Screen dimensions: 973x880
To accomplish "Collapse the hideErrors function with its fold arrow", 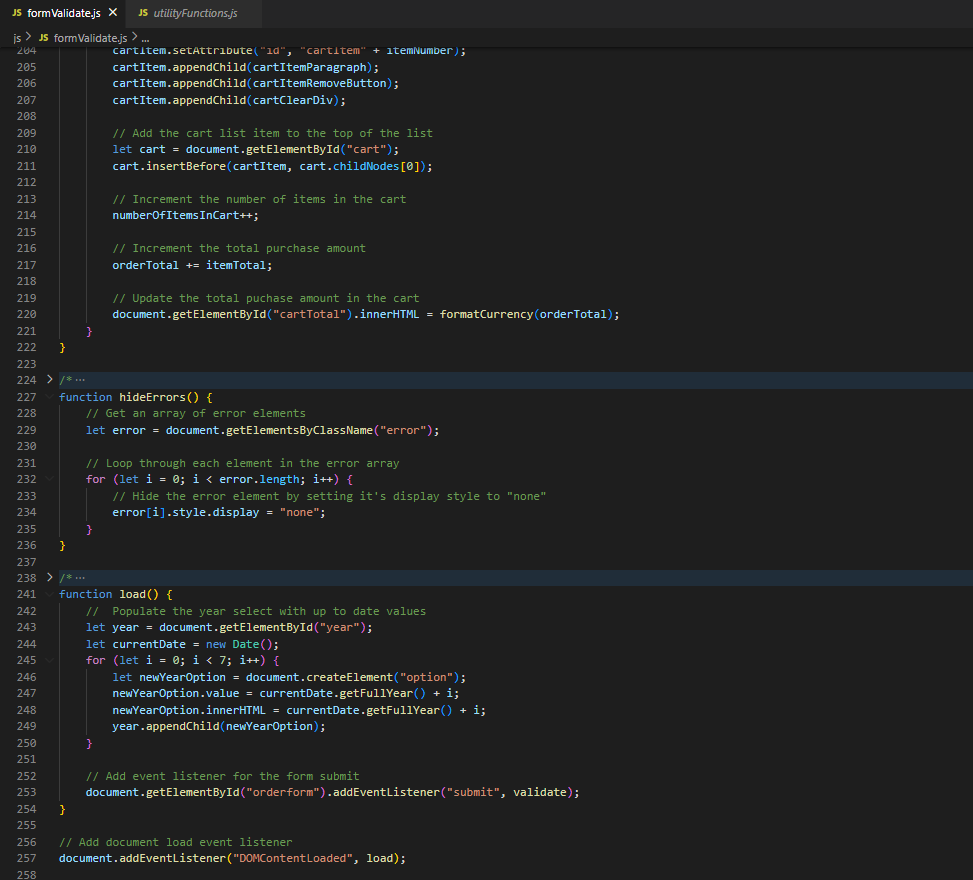I will coord(48,397).
